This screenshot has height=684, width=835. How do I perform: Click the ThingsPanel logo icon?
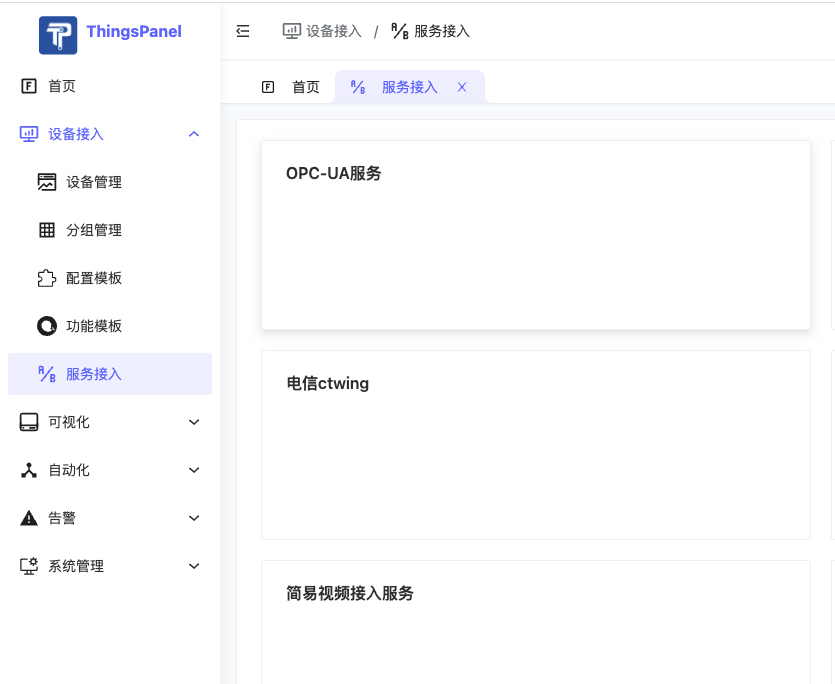(x=58, y=35)
